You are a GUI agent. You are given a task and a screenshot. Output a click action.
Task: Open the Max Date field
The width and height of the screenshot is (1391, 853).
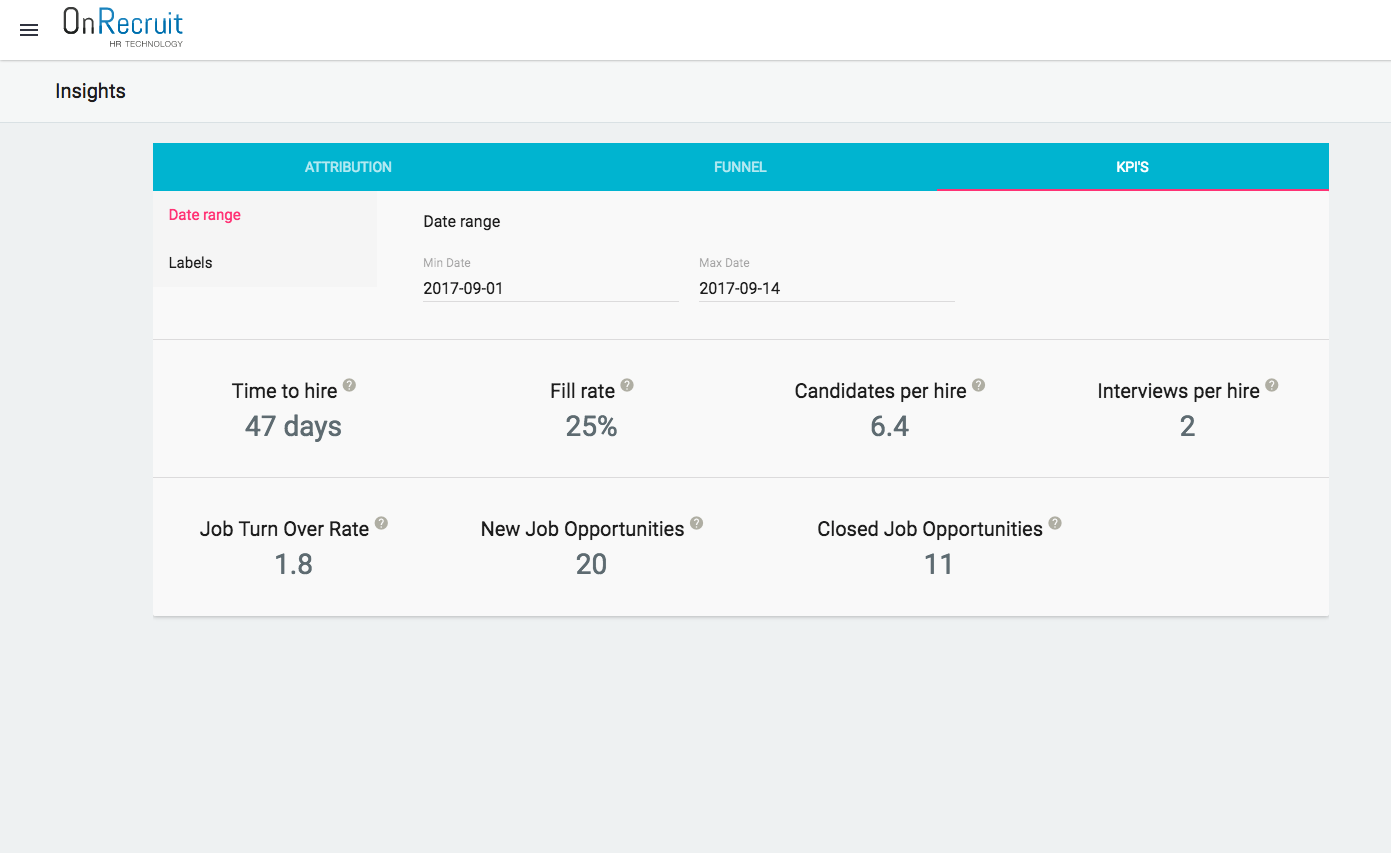coord(826,288)
